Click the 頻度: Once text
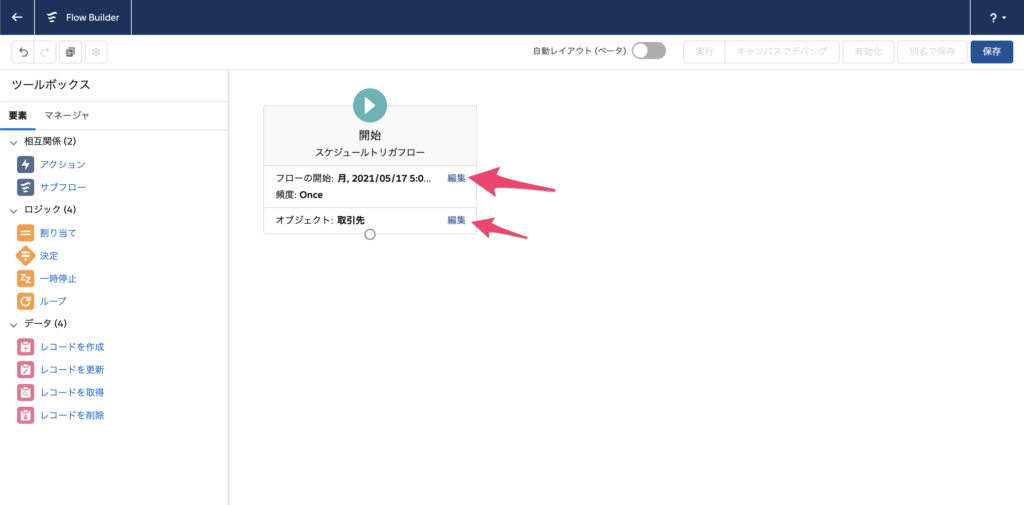Viewport: 1024px width, 505px height. 299,195
